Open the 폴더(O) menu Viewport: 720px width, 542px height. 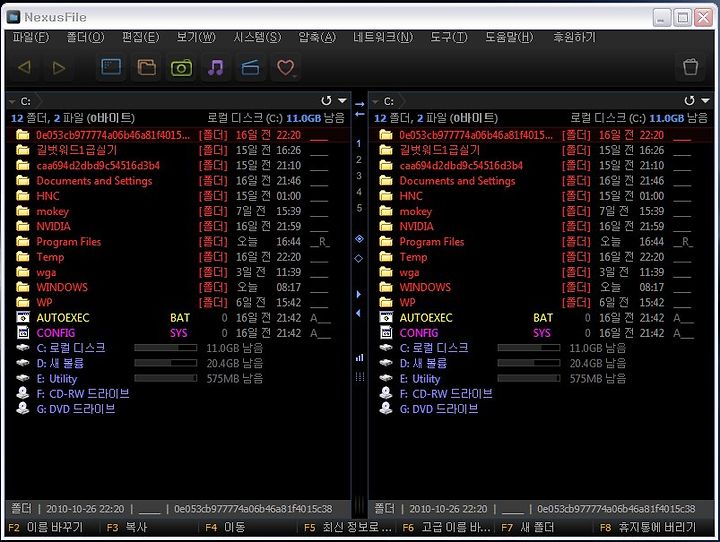[x=85, y=37]
